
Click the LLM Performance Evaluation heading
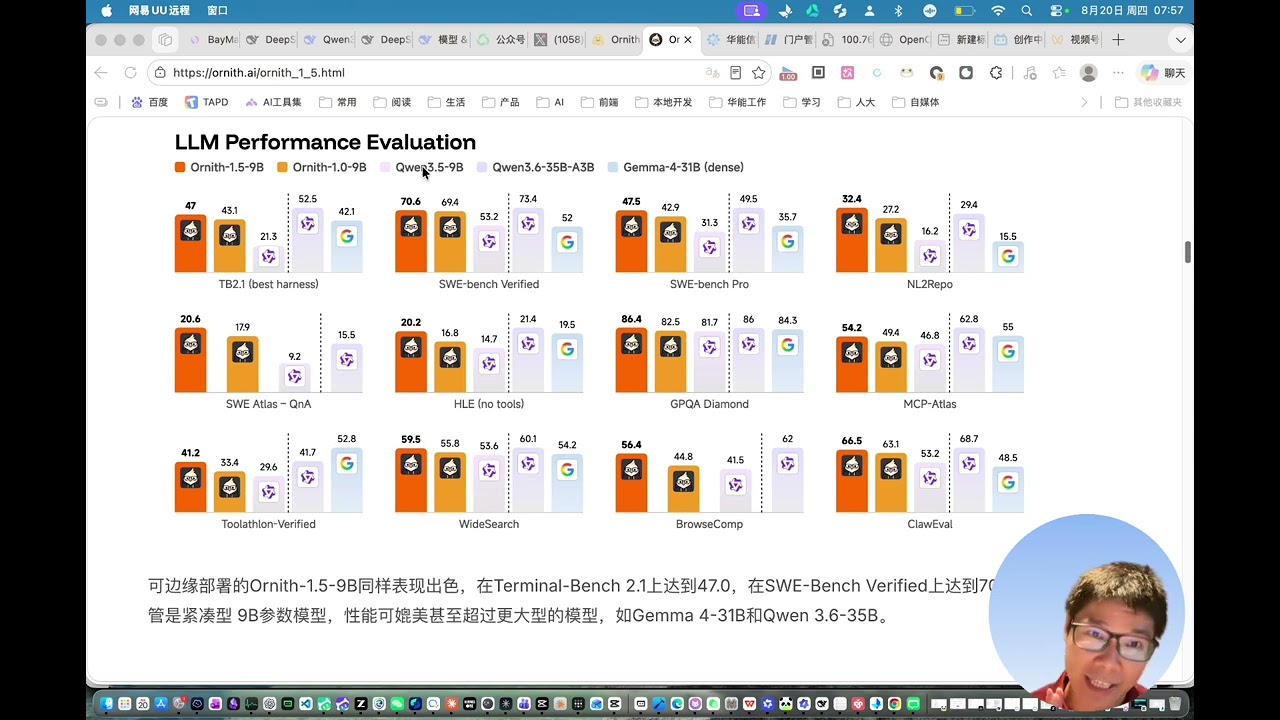325,142
